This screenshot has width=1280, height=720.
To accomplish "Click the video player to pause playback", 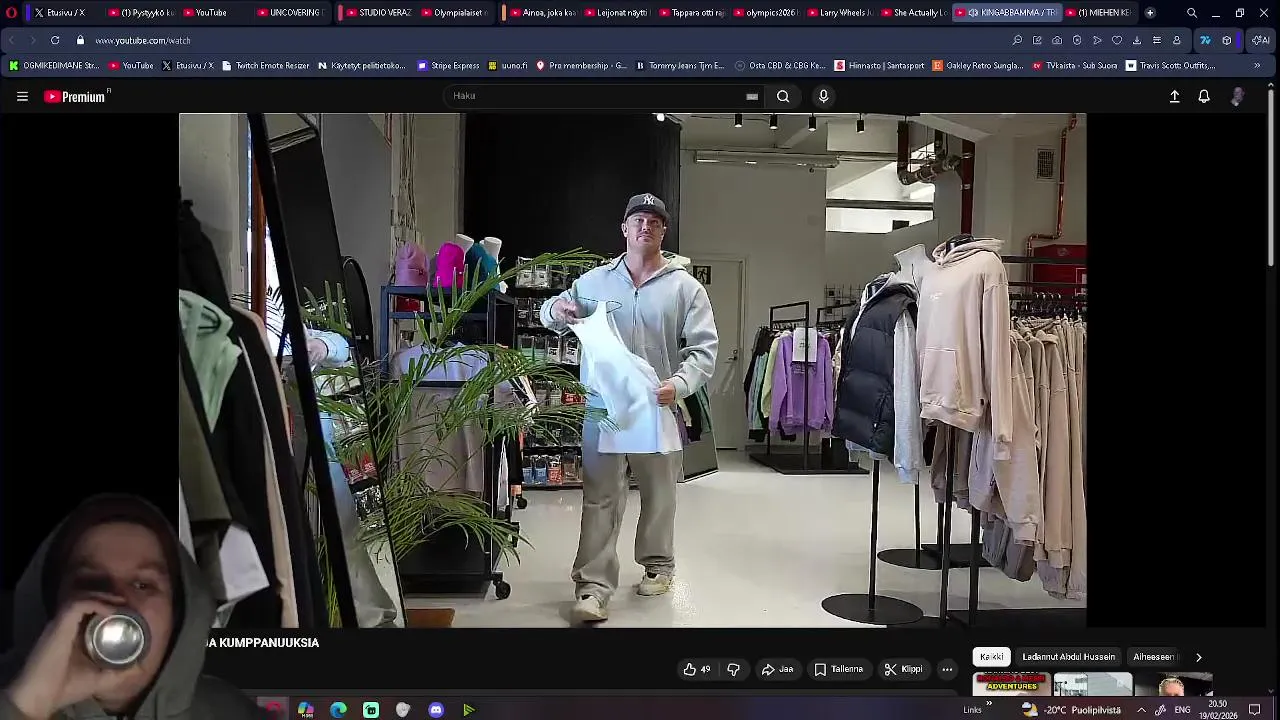I will (x=632, y=370).
